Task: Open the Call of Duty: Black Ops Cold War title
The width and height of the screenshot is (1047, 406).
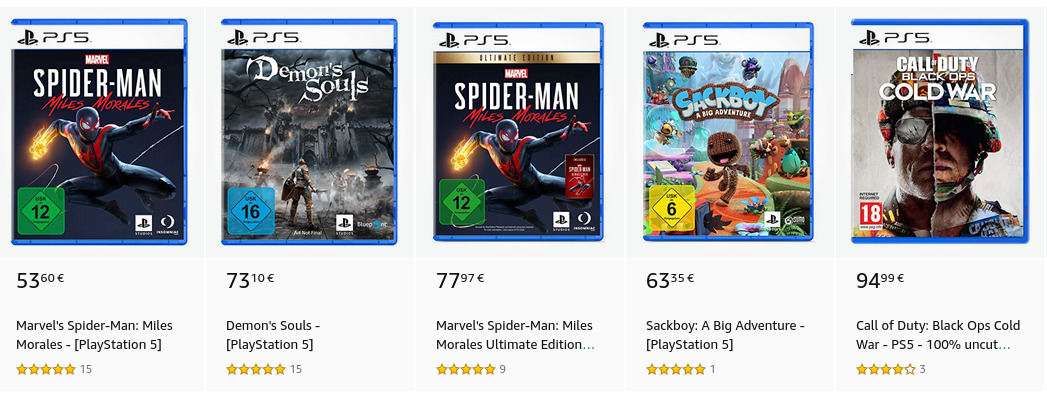Action: [x=937, y=335]
